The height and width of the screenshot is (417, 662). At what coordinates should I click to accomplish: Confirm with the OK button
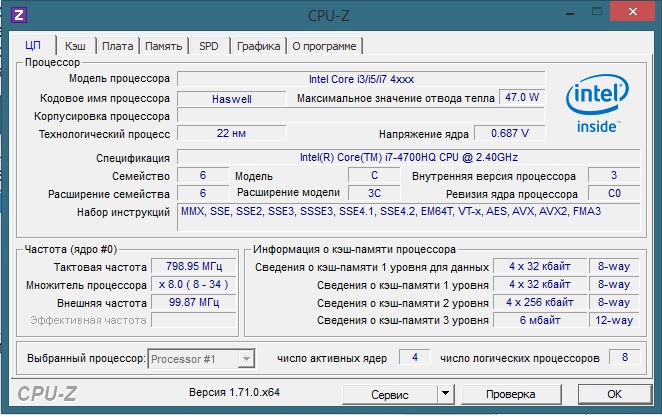[x=614, y=394]
